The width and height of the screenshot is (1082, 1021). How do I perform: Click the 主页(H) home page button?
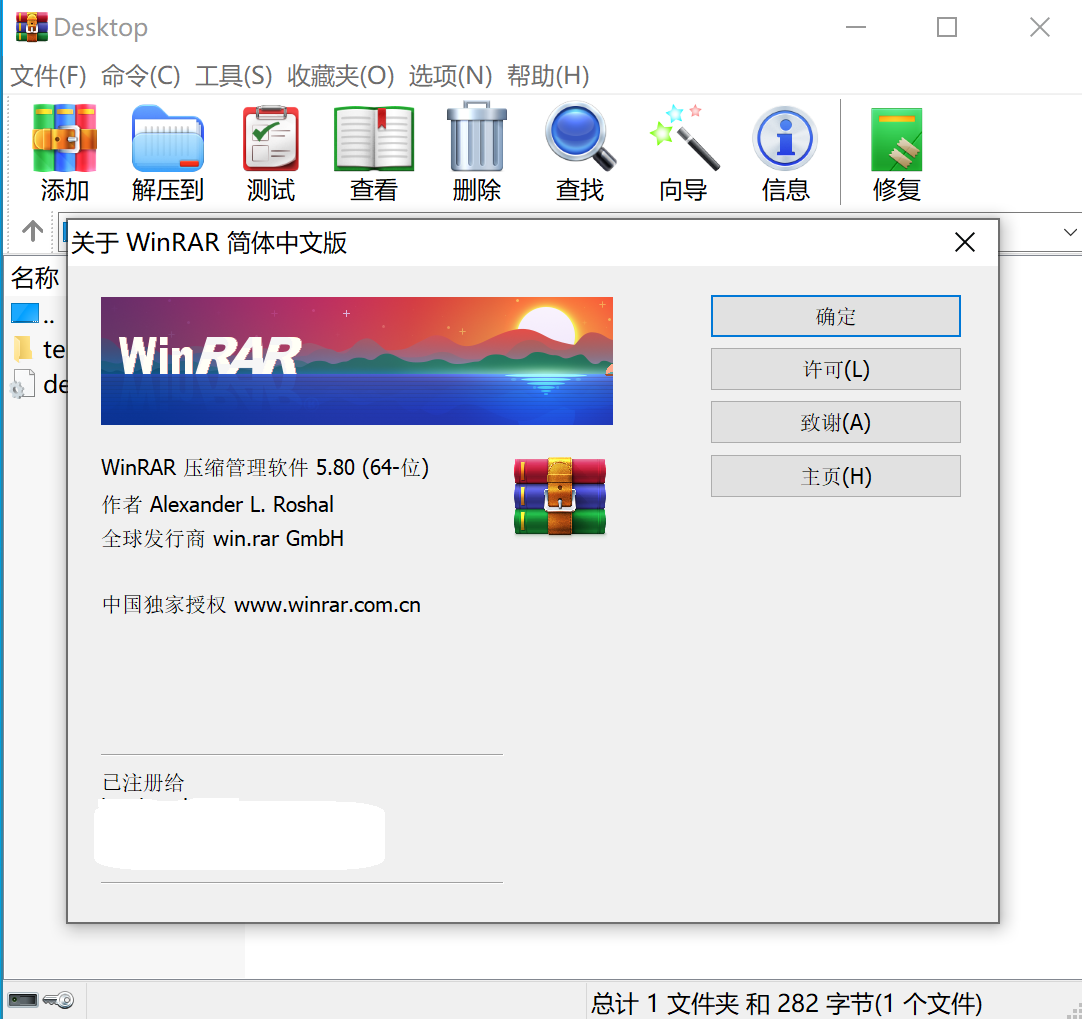coord(836,476)
